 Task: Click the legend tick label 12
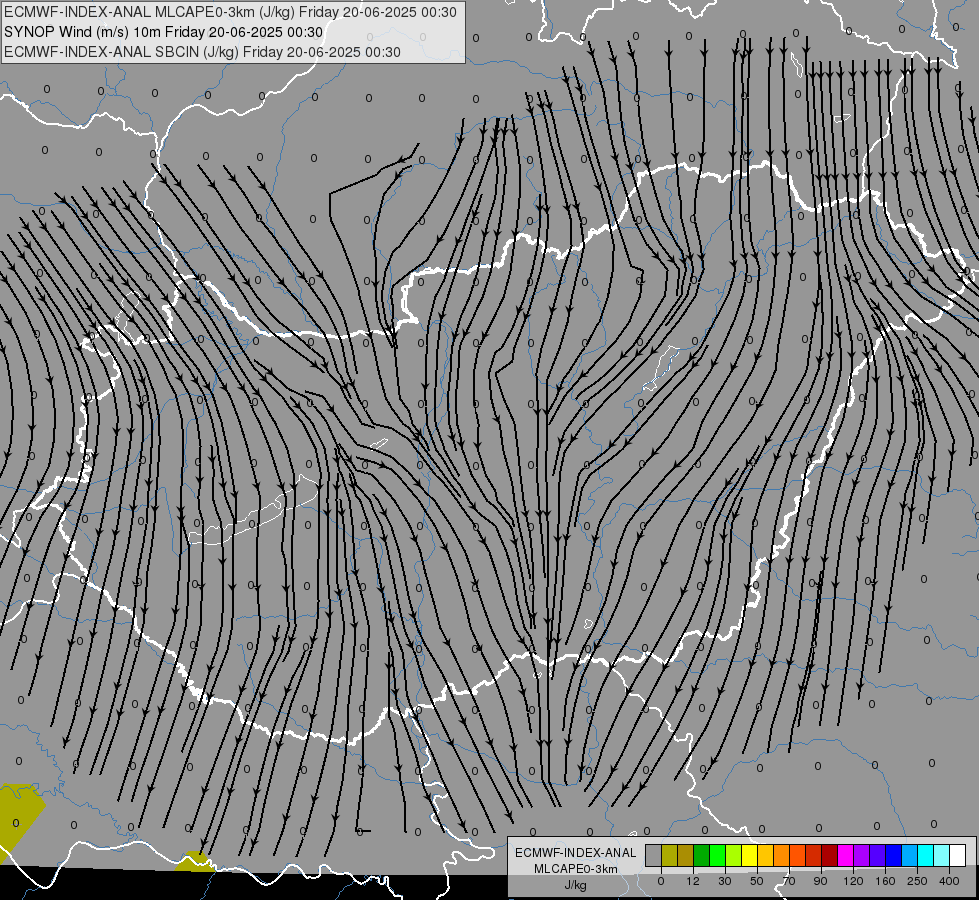tap(693, 881)
